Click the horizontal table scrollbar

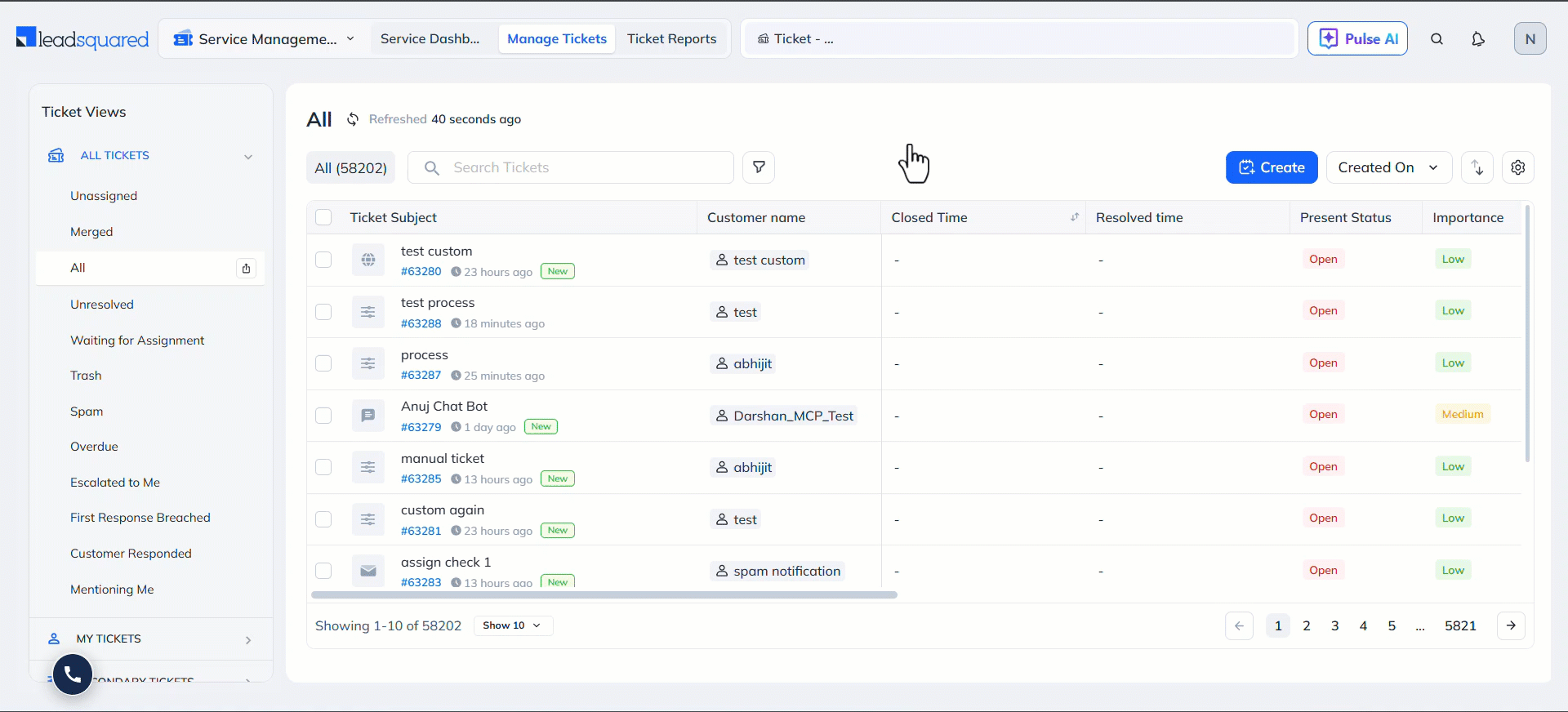tap(604, 595)
